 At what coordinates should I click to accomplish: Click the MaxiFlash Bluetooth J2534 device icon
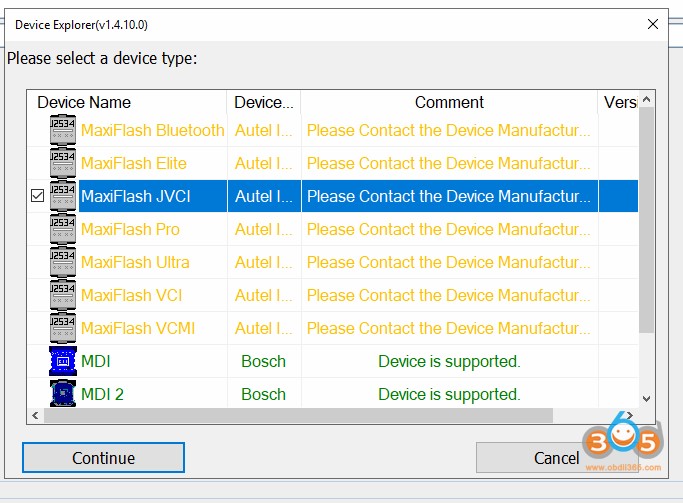point(63,130)
